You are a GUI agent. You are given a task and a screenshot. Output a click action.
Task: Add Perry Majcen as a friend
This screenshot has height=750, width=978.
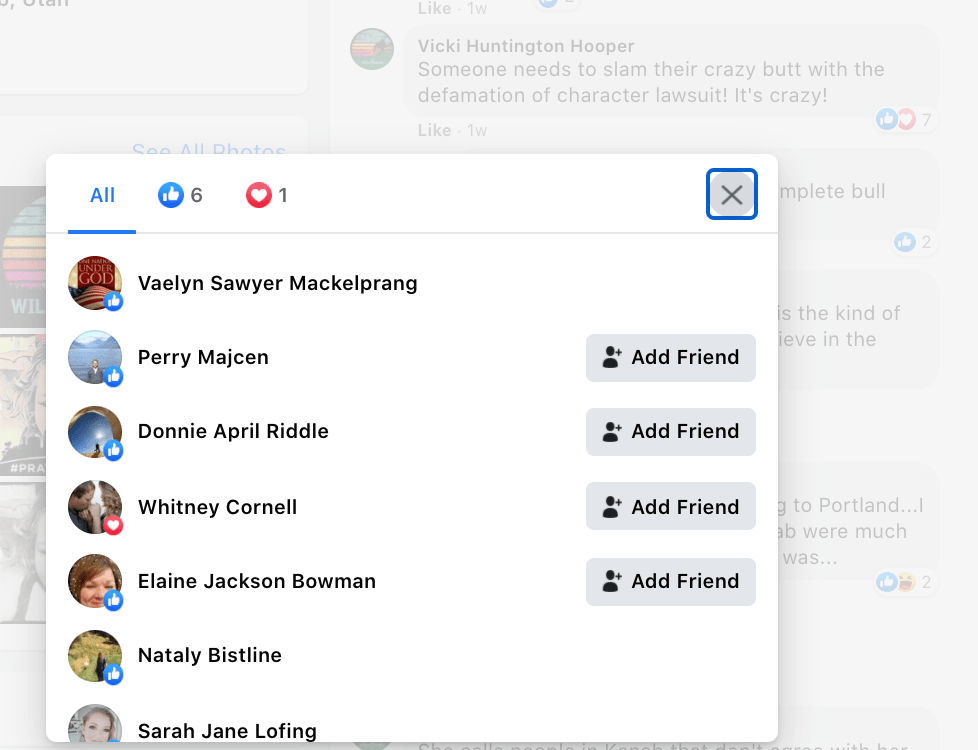click(x=670, y=357)
